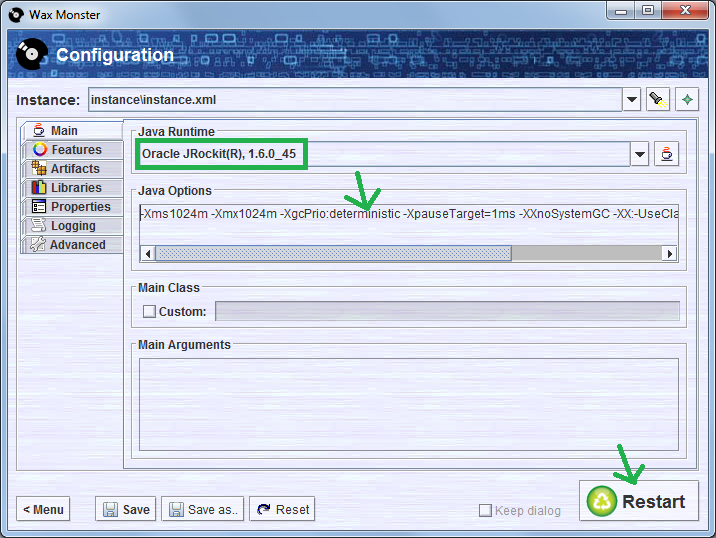The width and height of the screenshot is (716, 538).
Task: Enable the Custom main class checkbox
Action: [149, 311]
